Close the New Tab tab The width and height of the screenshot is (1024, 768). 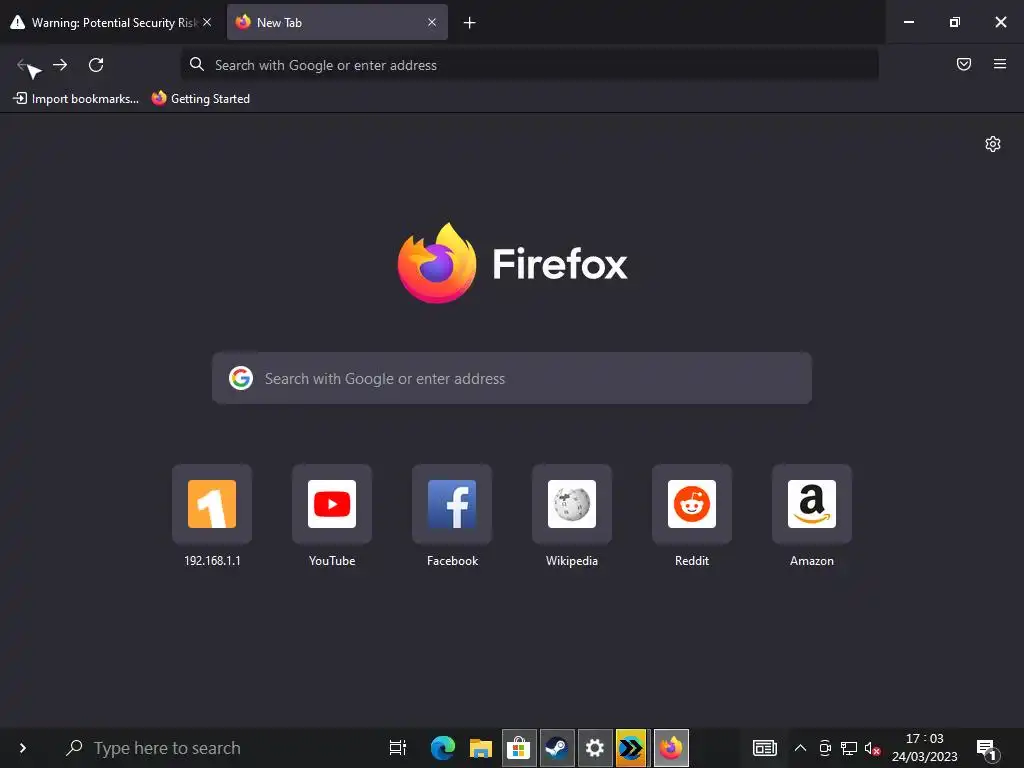(432, 22)
